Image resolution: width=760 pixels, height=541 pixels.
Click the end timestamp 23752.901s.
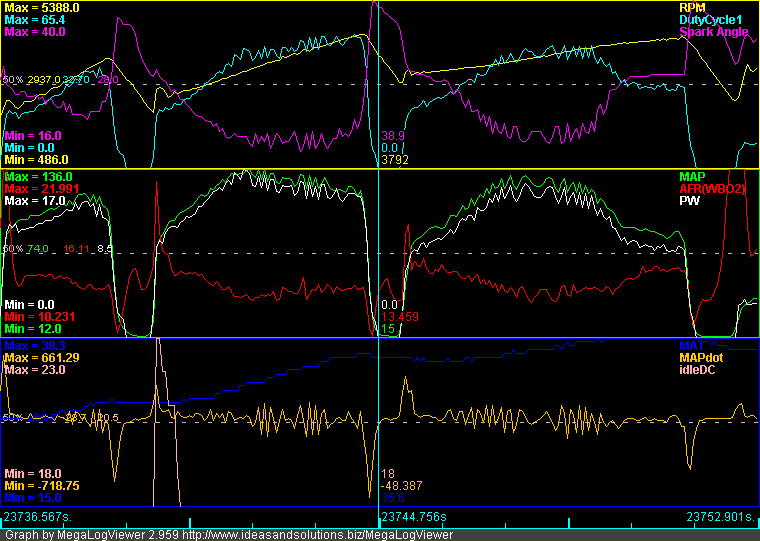[x=721, y=517]
